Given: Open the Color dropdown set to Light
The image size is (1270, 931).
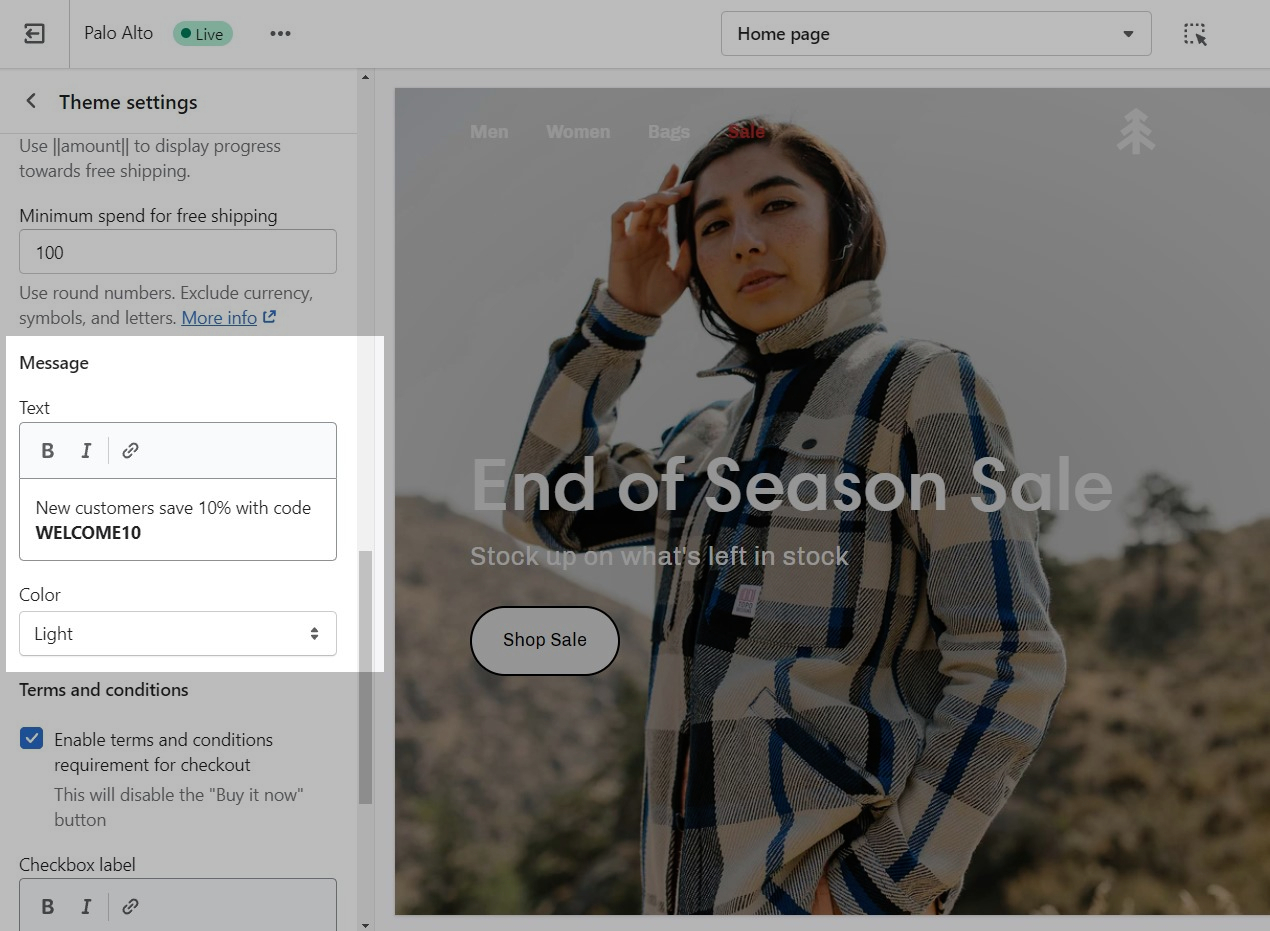Looking at the screenshot, I should tap(178, 634).
